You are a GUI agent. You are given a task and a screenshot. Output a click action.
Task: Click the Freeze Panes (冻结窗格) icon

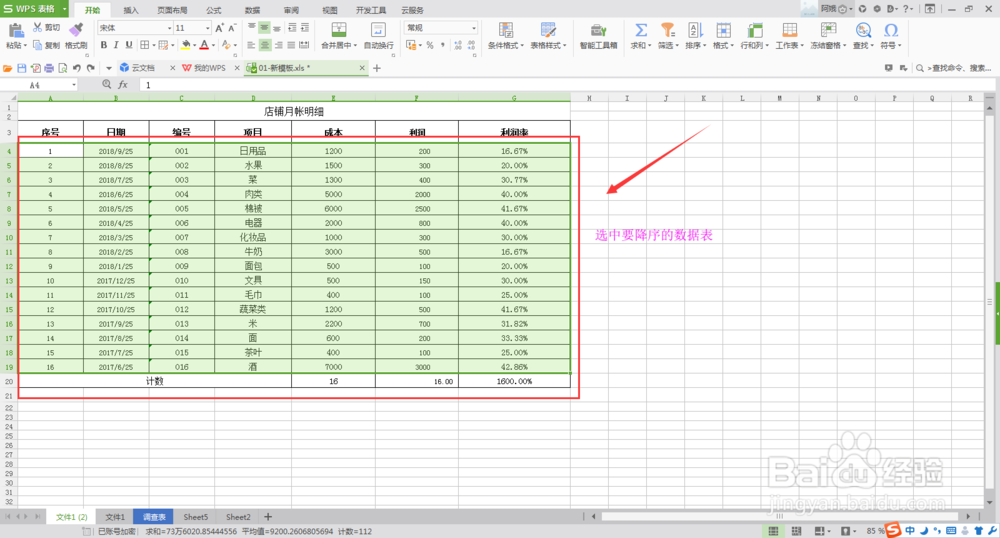click(x=828, y=30)
